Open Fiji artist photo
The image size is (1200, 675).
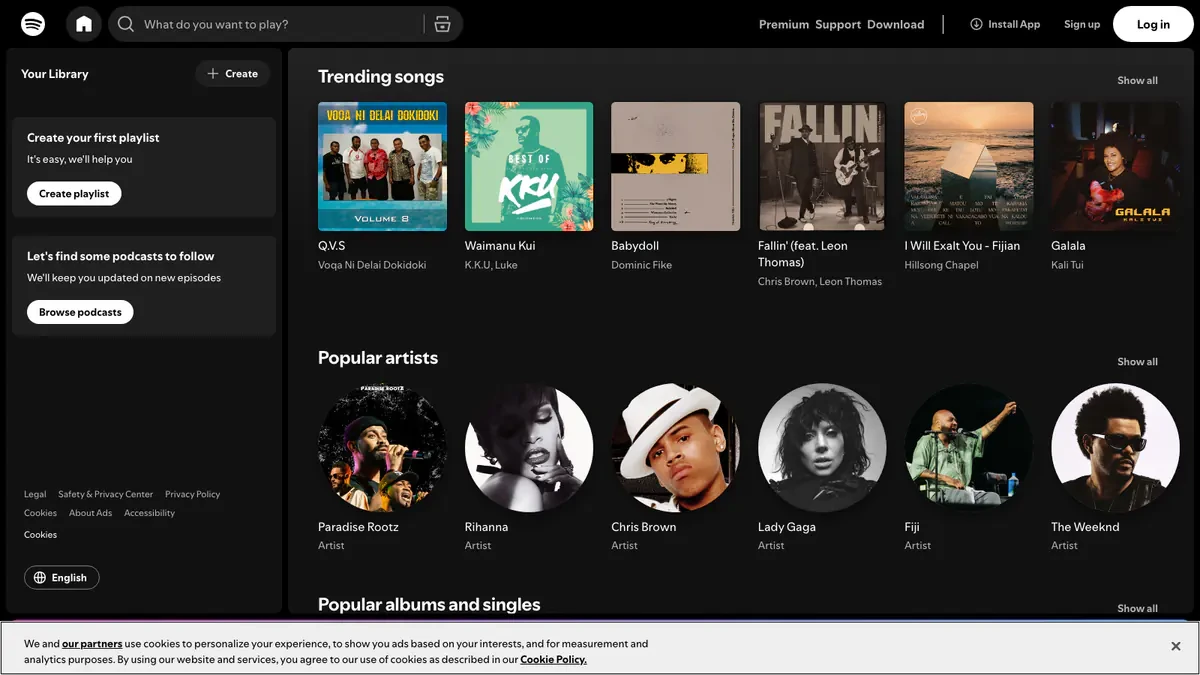click(x=969, y=448)
